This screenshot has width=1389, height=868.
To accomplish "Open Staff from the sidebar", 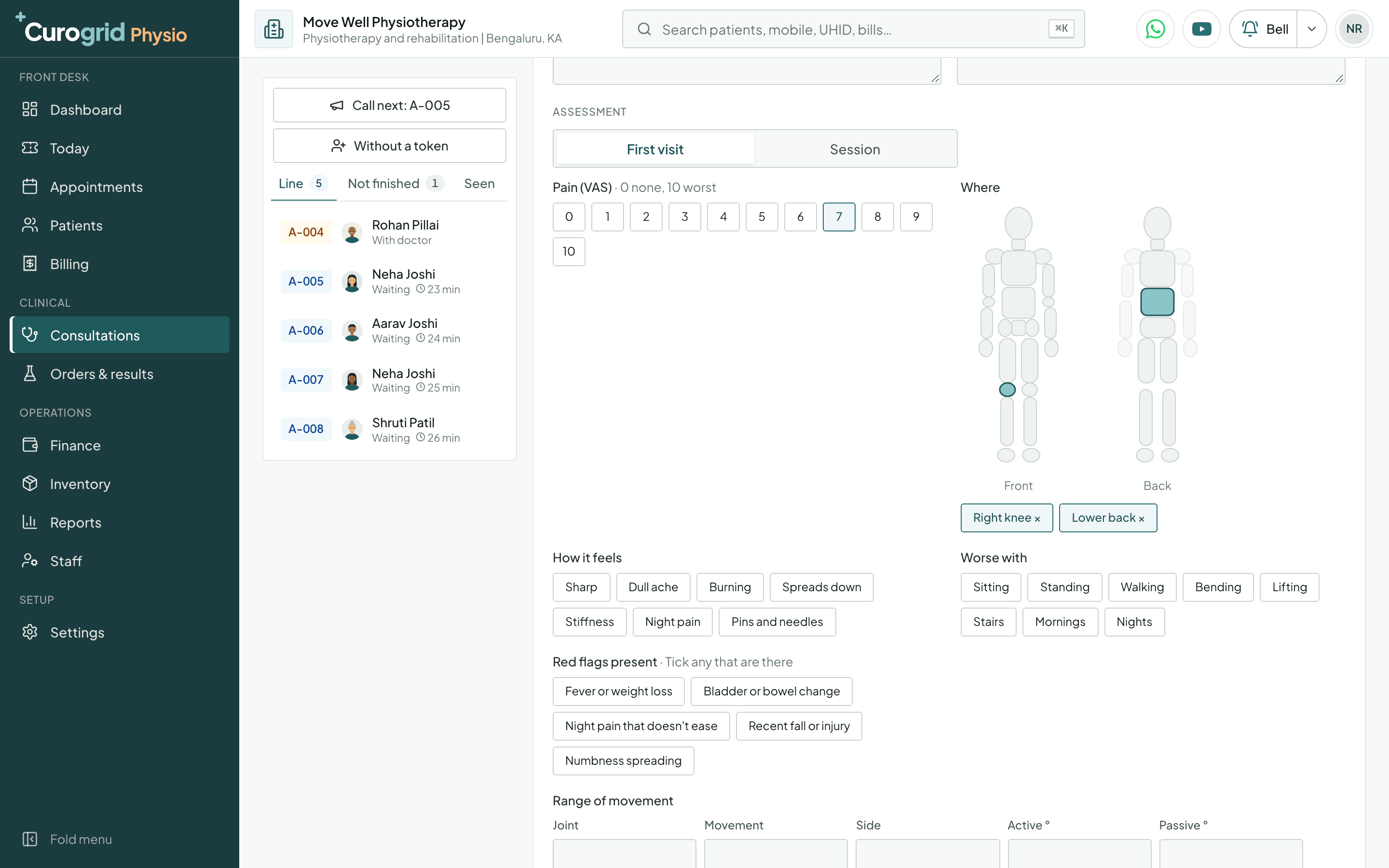I will pyautogui.click(x=120, y=560).
